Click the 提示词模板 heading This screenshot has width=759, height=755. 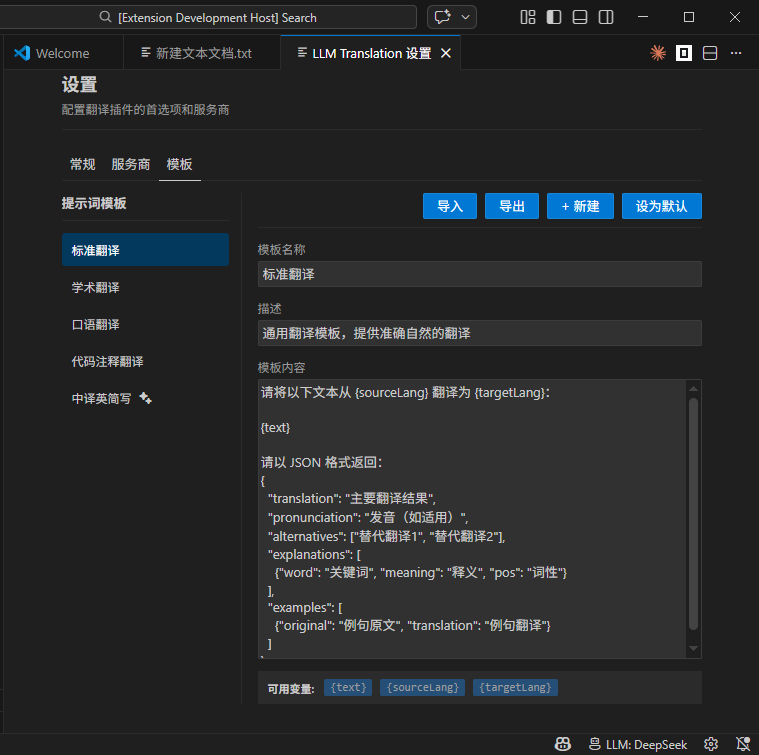click(x=94, y=203)
